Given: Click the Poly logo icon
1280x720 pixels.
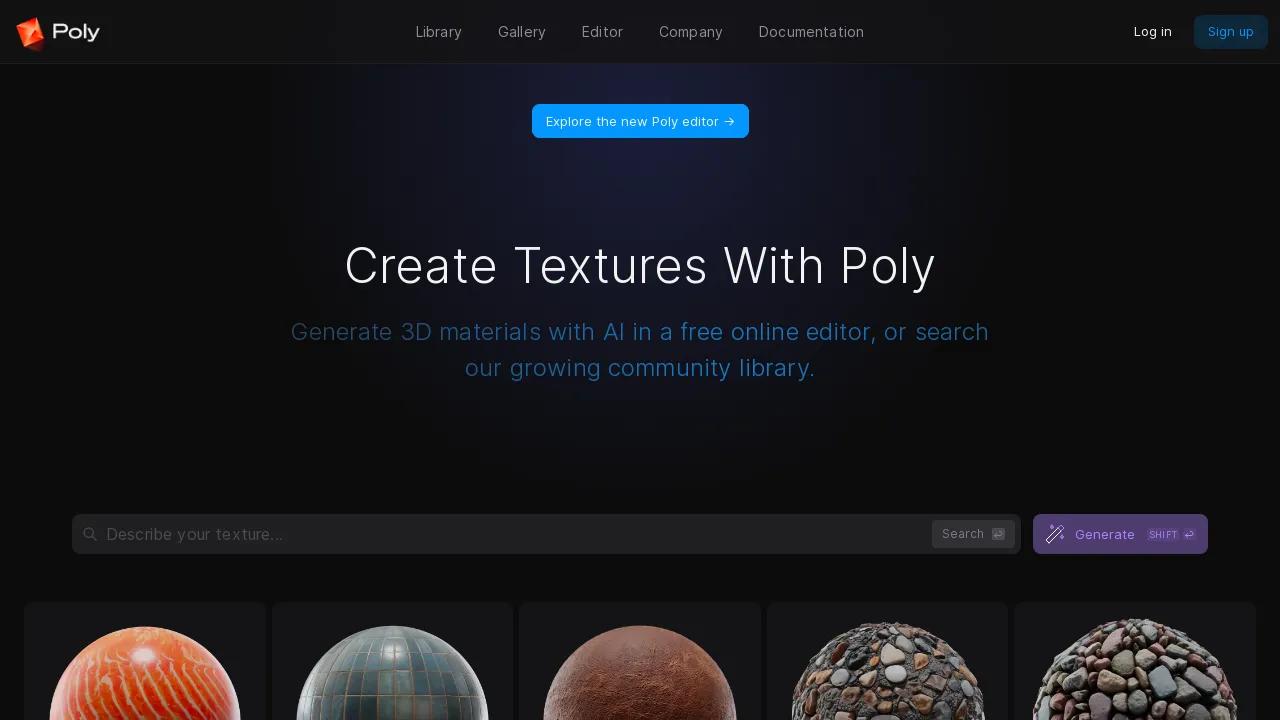Looking at the screenshot, I should [x=31, y=33].
